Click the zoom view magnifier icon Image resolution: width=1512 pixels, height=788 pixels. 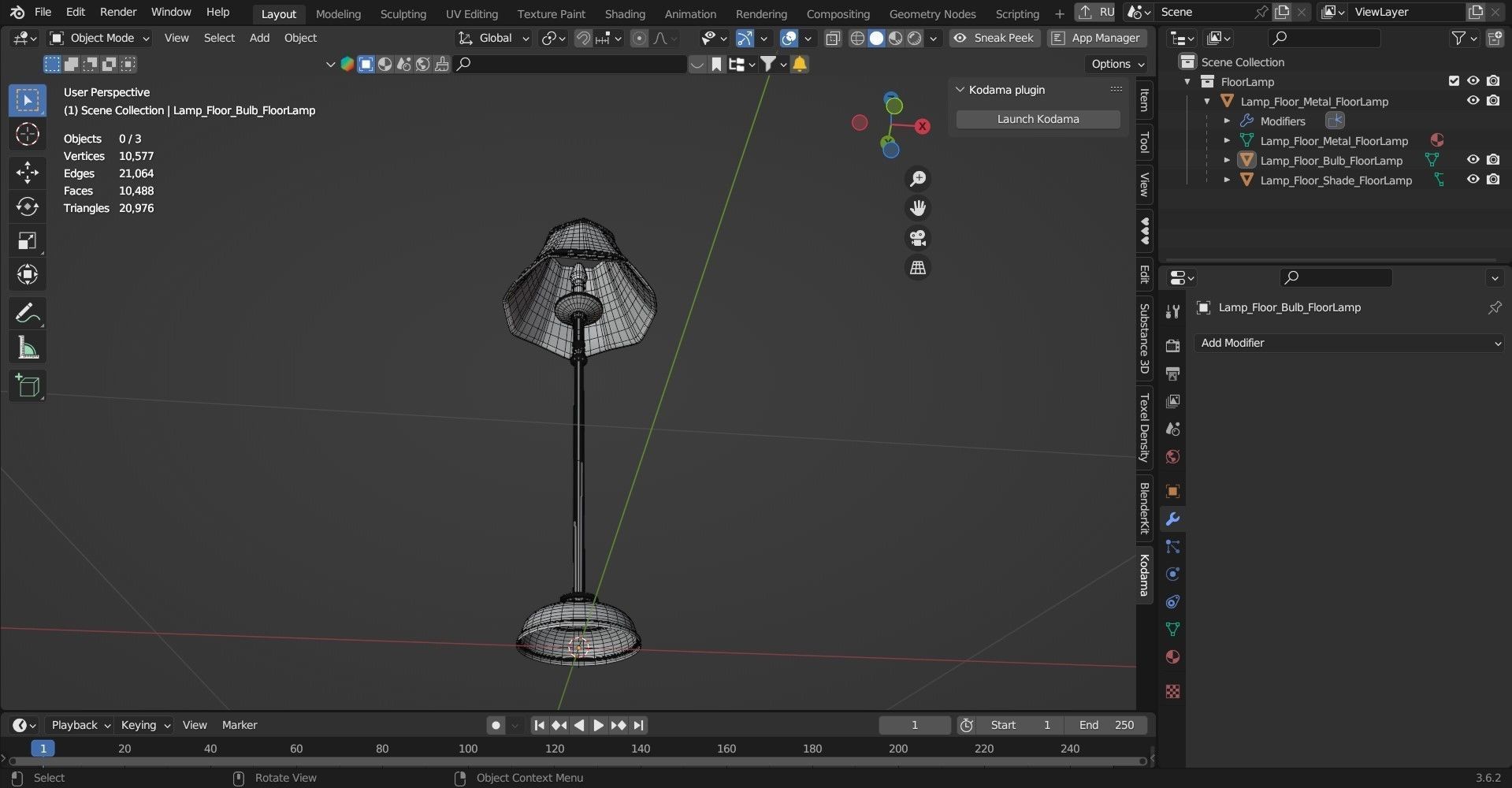coord(918,179)
